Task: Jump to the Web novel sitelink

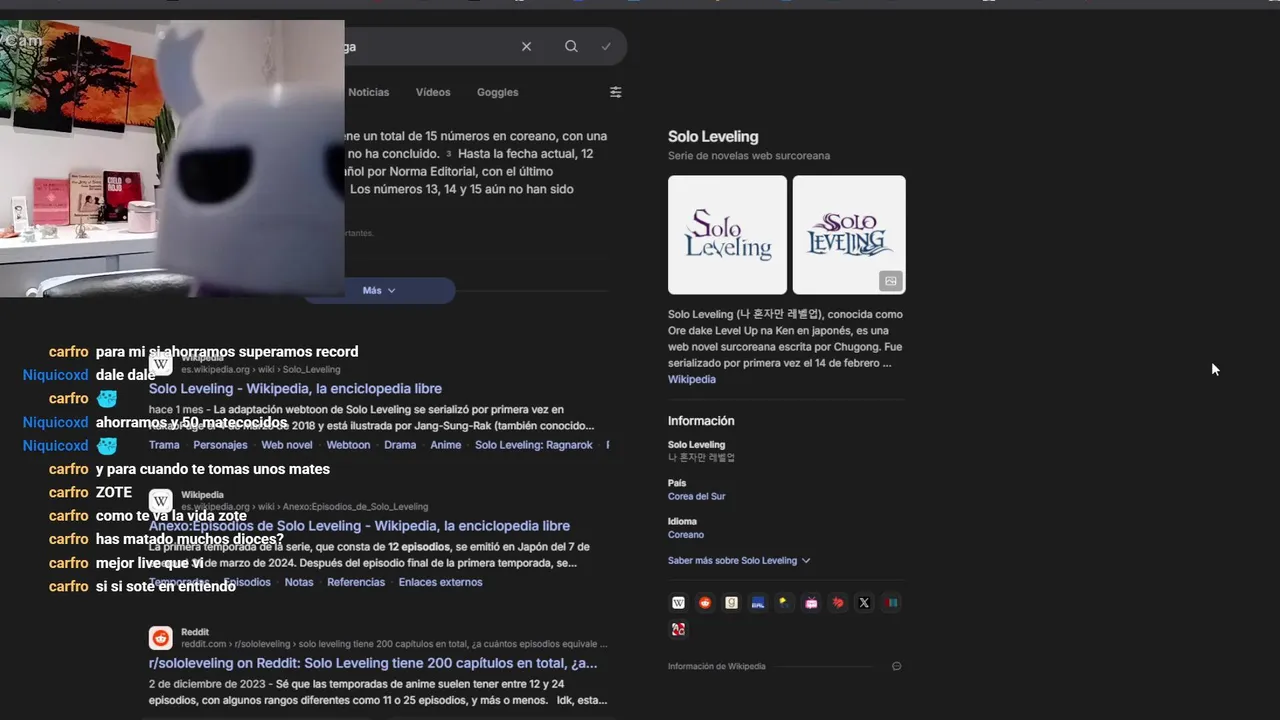Action: click(x=287, y=445)
